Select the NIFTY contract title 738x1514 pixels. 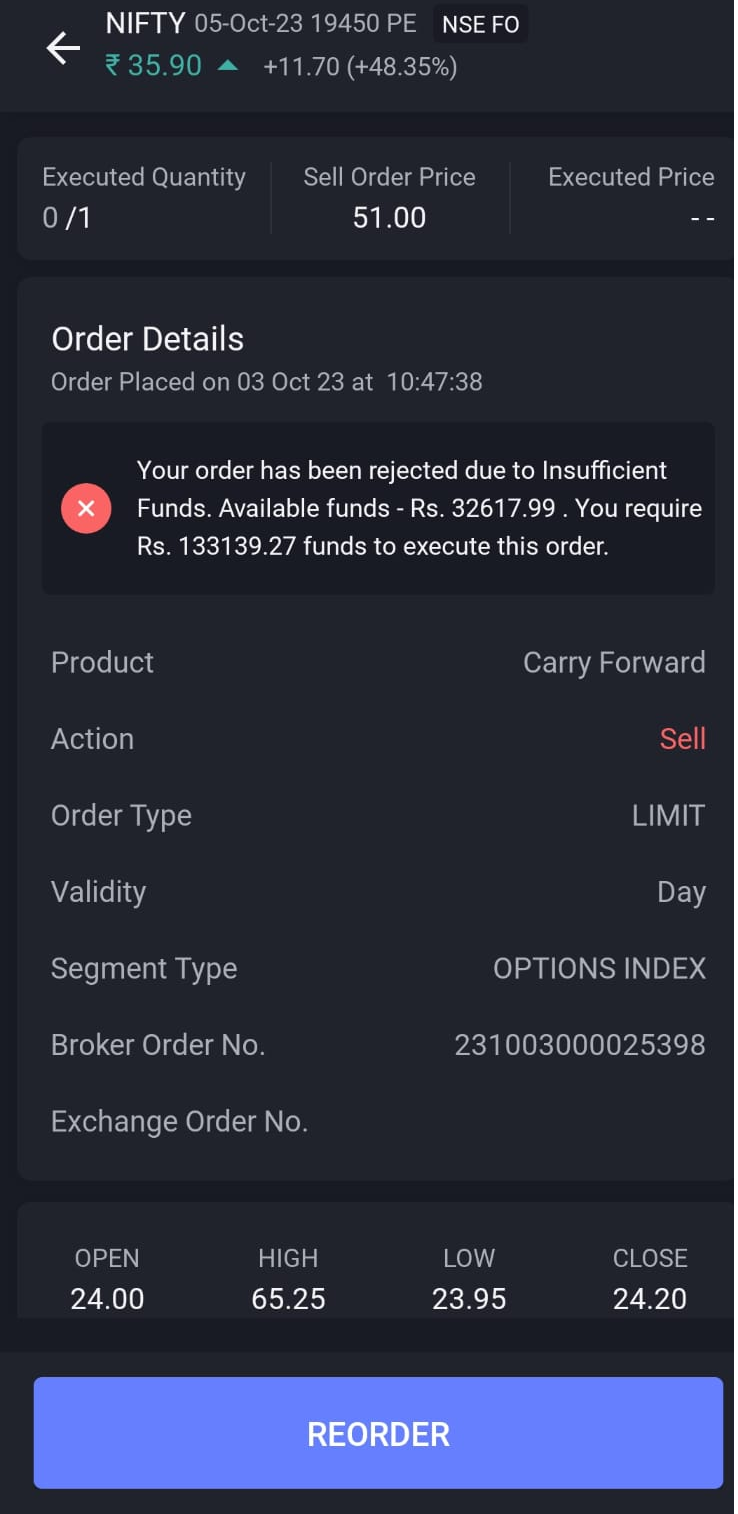point(146,23)
